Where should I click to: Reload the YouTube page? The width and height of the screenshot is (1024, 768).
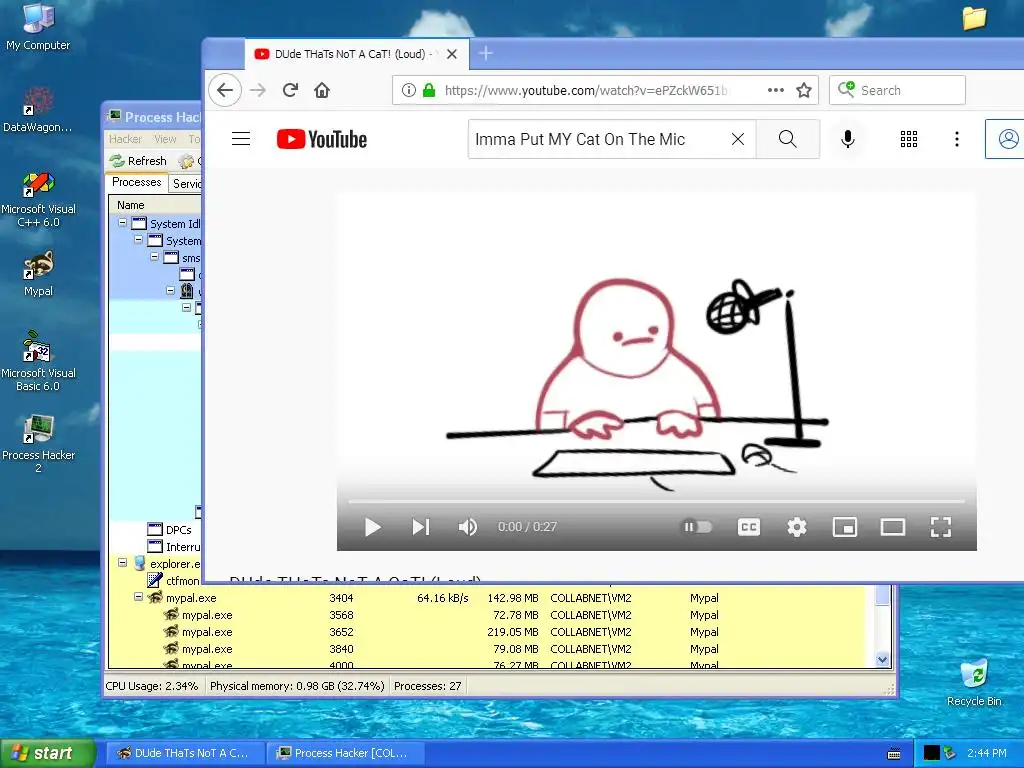(x=291, y=90)
